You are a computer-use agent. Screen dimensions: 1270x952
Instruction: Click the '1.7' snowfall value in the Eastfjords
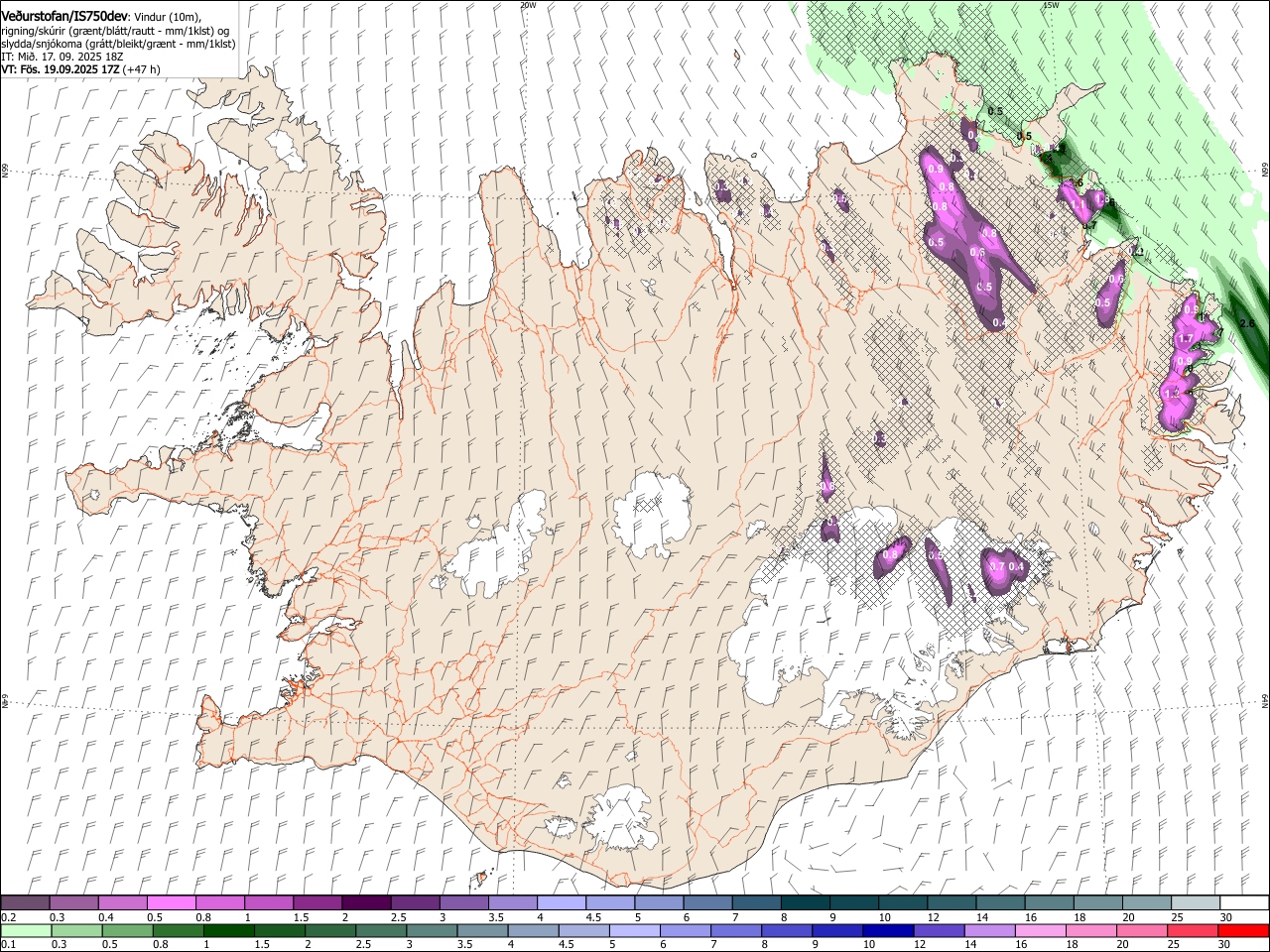coord(1184,339)
